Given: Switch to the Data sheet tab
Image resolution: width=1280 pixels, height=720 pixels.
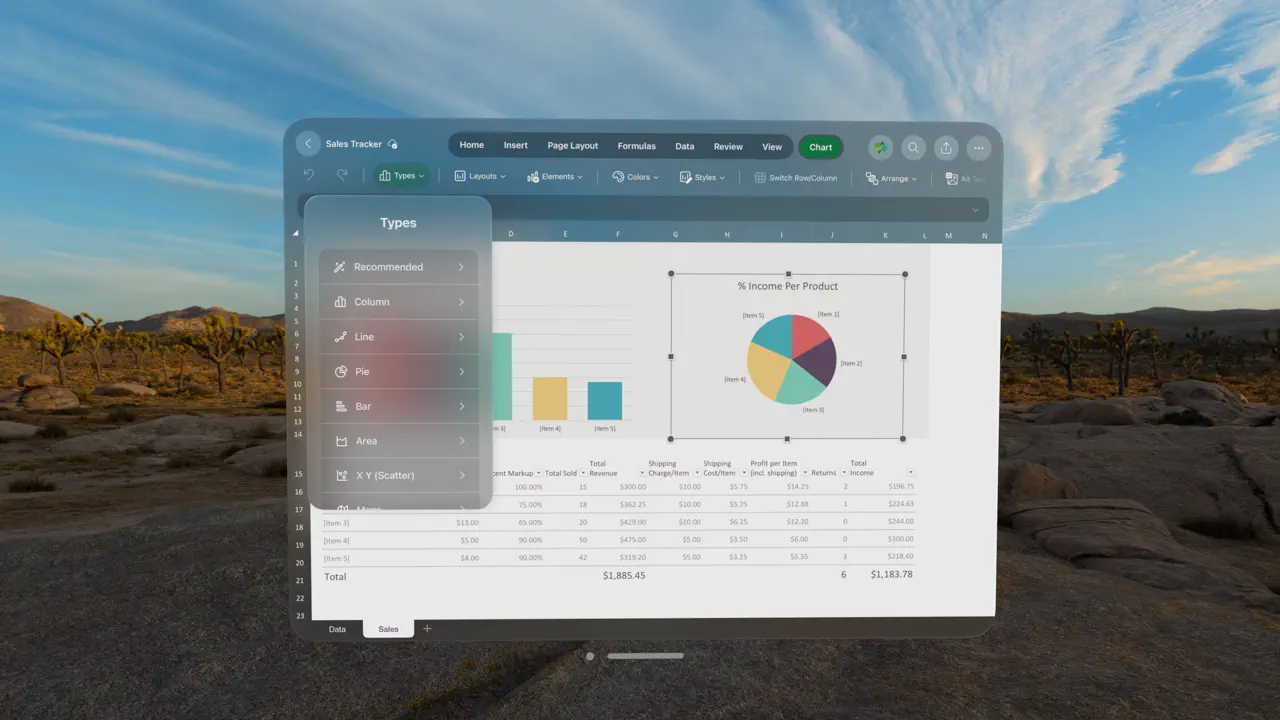Looking at the screenshot, I should click(x=337, y=629).
